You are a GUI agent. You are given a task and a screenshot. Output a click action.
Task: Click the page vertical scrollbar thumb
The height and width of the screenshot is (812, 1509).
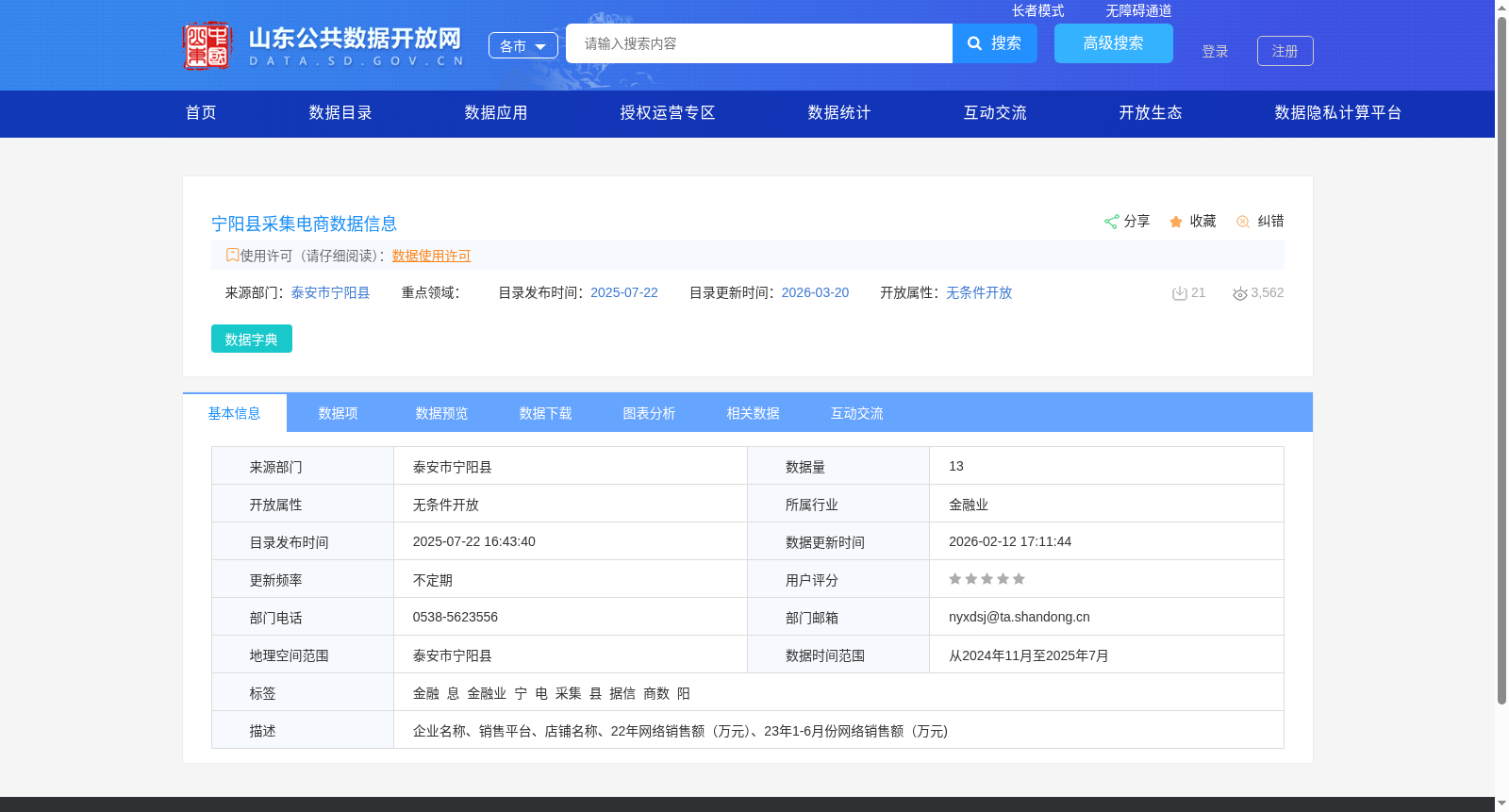click(x=1501, y=360)
